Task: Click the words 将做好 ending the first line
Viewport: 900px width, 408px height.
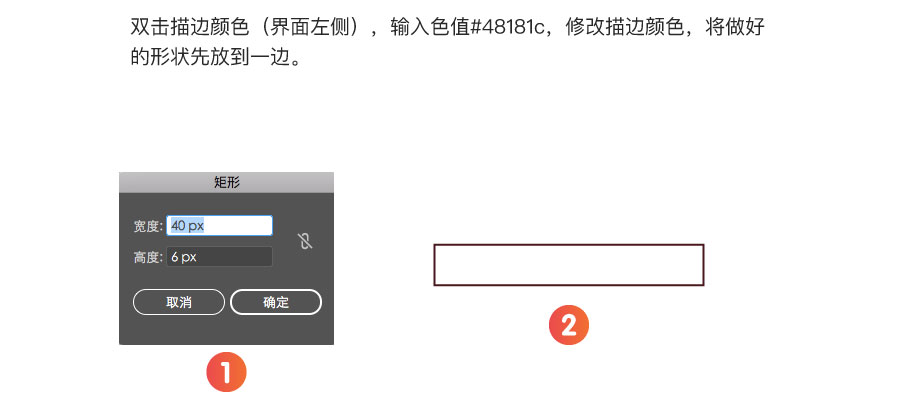Action: [735, 28]
